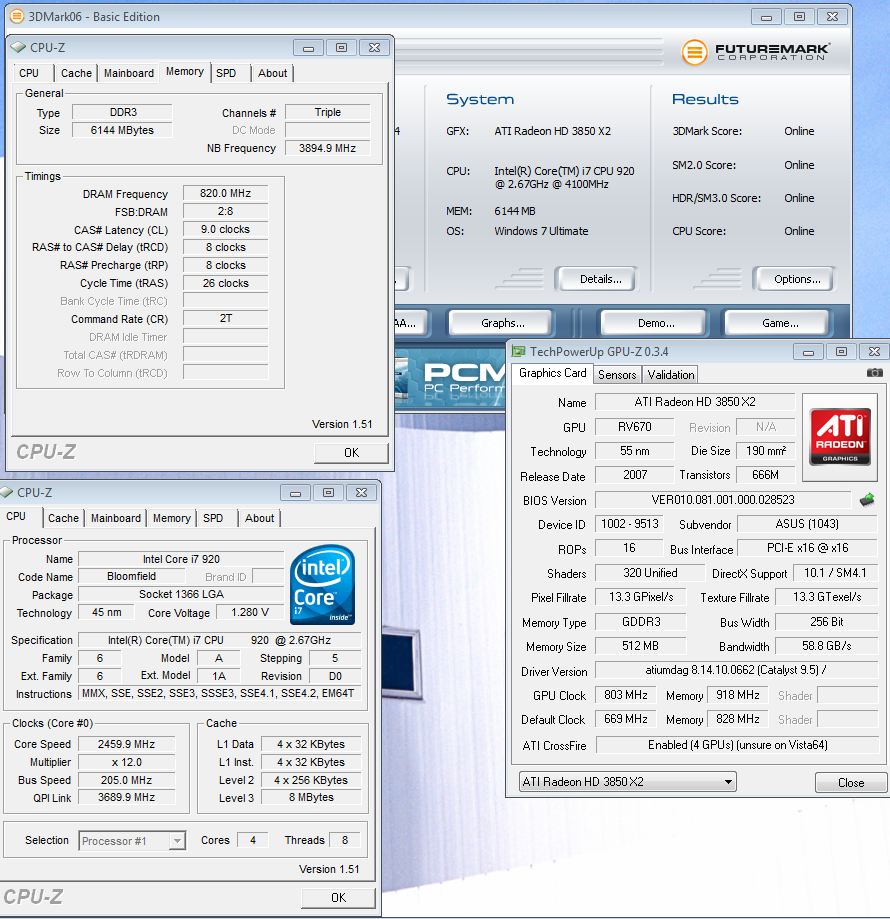Close the 3DMark06 window
Image resolution: width=890 pixels, height=919 pixels.
point(832,17)
